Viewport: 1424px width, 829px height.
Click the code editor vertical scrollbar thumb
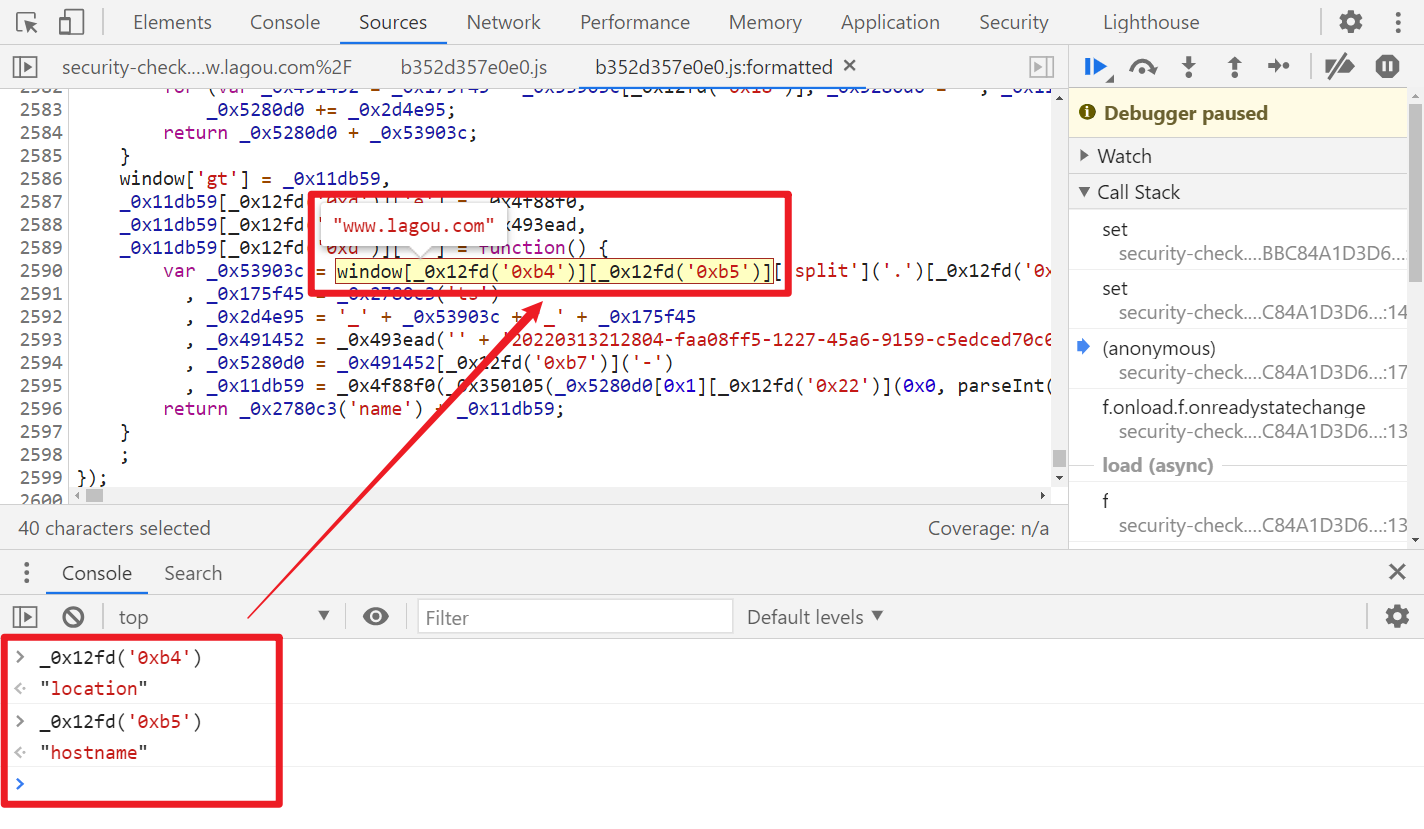1059,459
